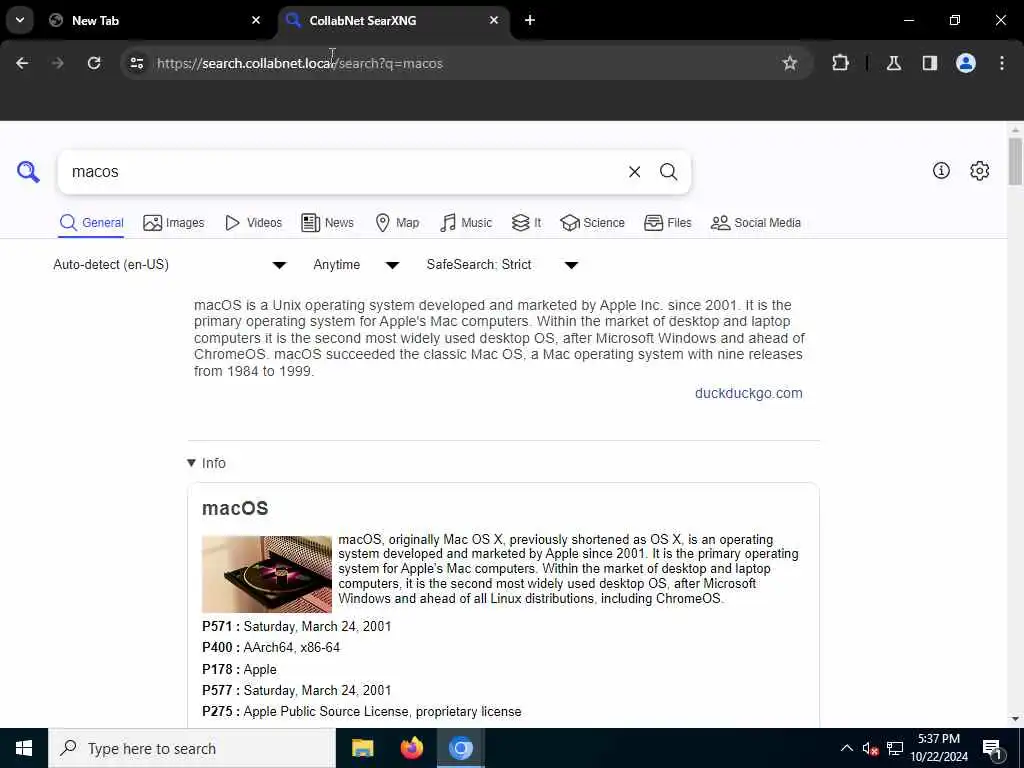The width and height of the screenshot is (1024, 768).
Task: Switch to the New Tab tab
Action: tap(155, 20)
